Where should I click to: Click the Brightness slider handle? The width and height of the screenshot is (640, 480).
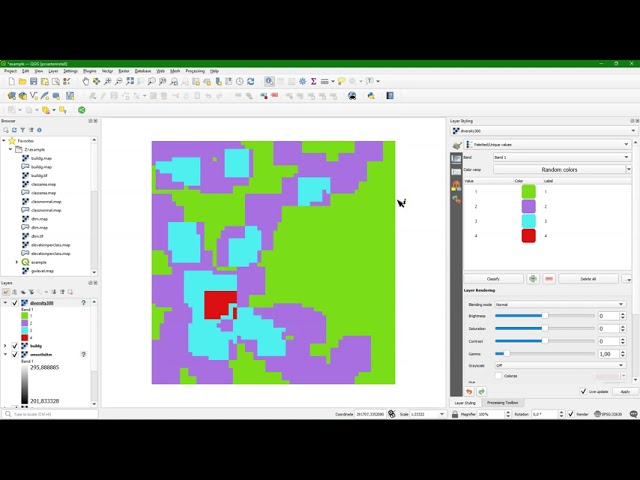click(x=545, y=316)
